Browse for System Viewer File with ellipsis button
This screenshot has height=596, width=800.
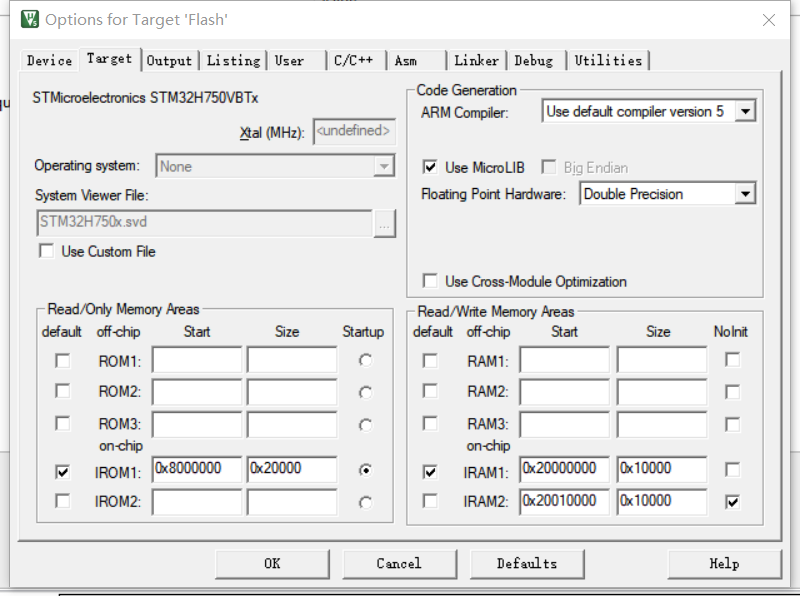click(x=385, y=224)
